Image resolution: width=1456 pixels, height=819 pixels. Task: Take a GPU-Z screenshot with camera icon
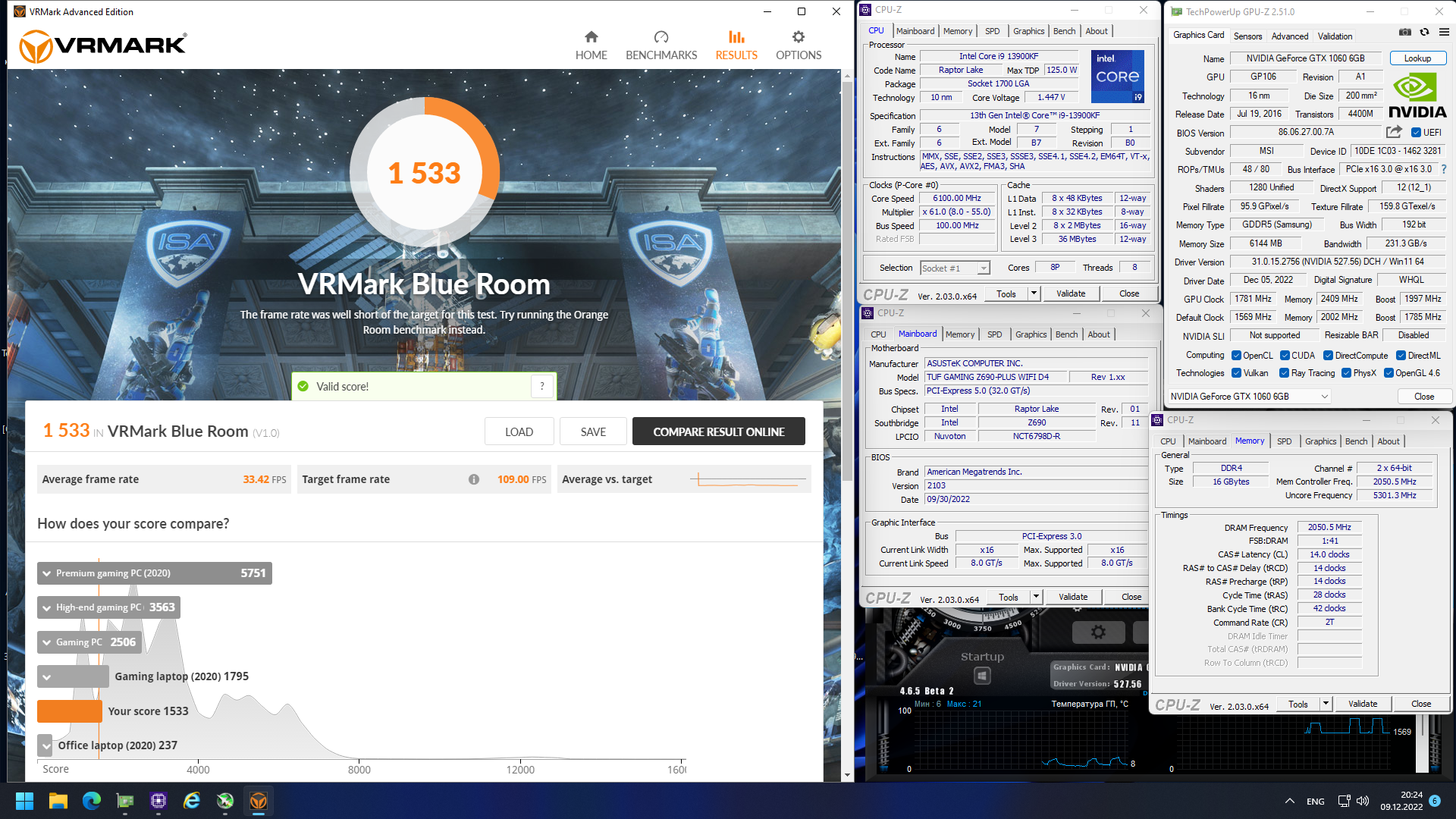pyautogui.click(x=1404, y=33)
